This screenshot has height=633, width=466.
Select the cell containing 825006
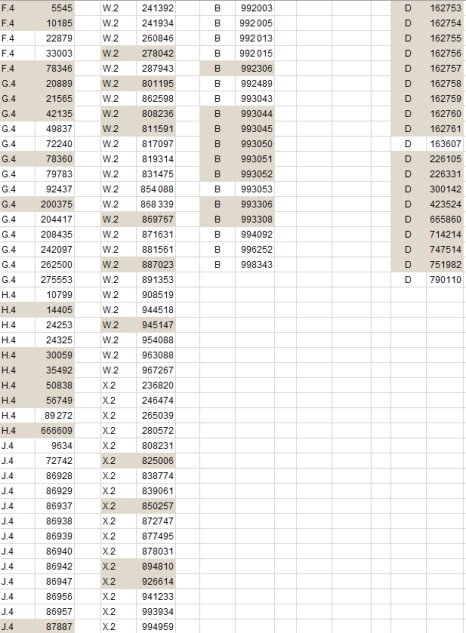coord(156,461)
